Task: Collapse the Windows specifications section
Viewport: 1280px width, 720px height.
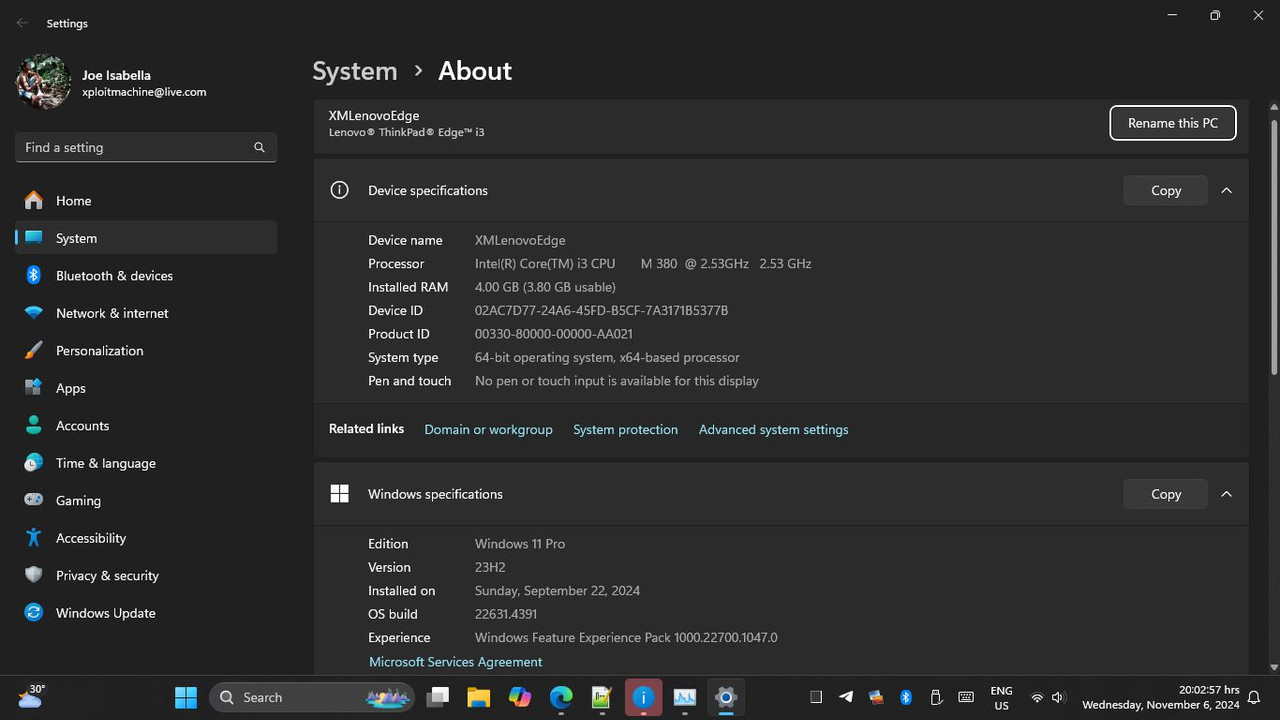Action: click(1226, 494)
